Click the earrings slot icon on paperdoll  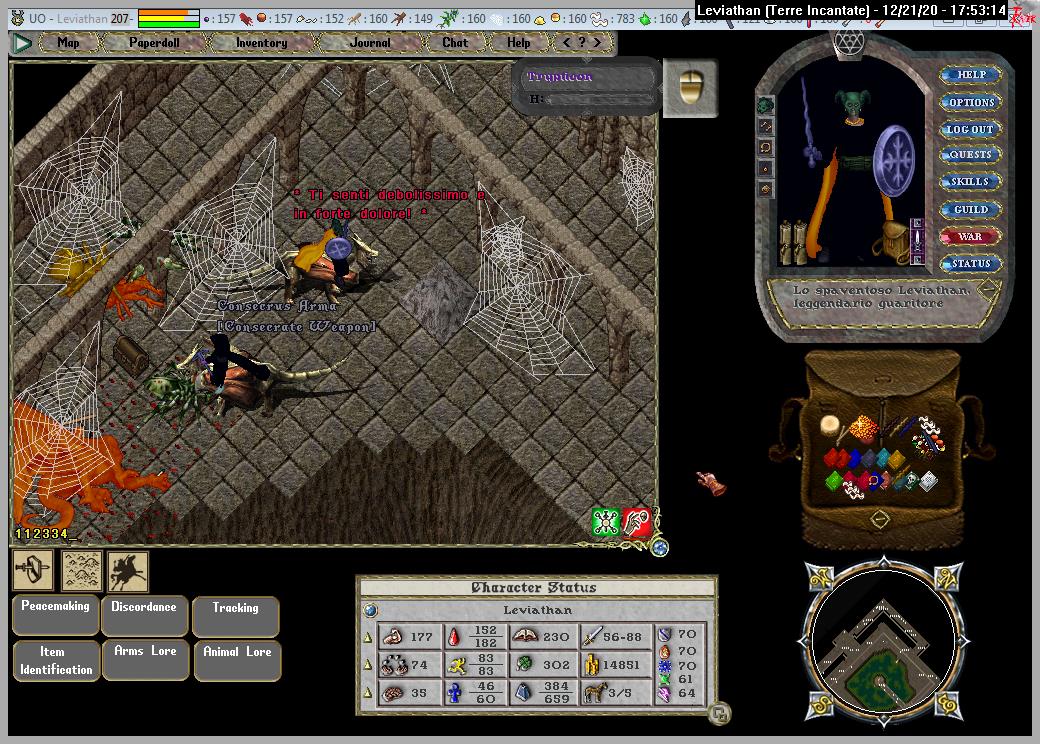click(765, 125)
